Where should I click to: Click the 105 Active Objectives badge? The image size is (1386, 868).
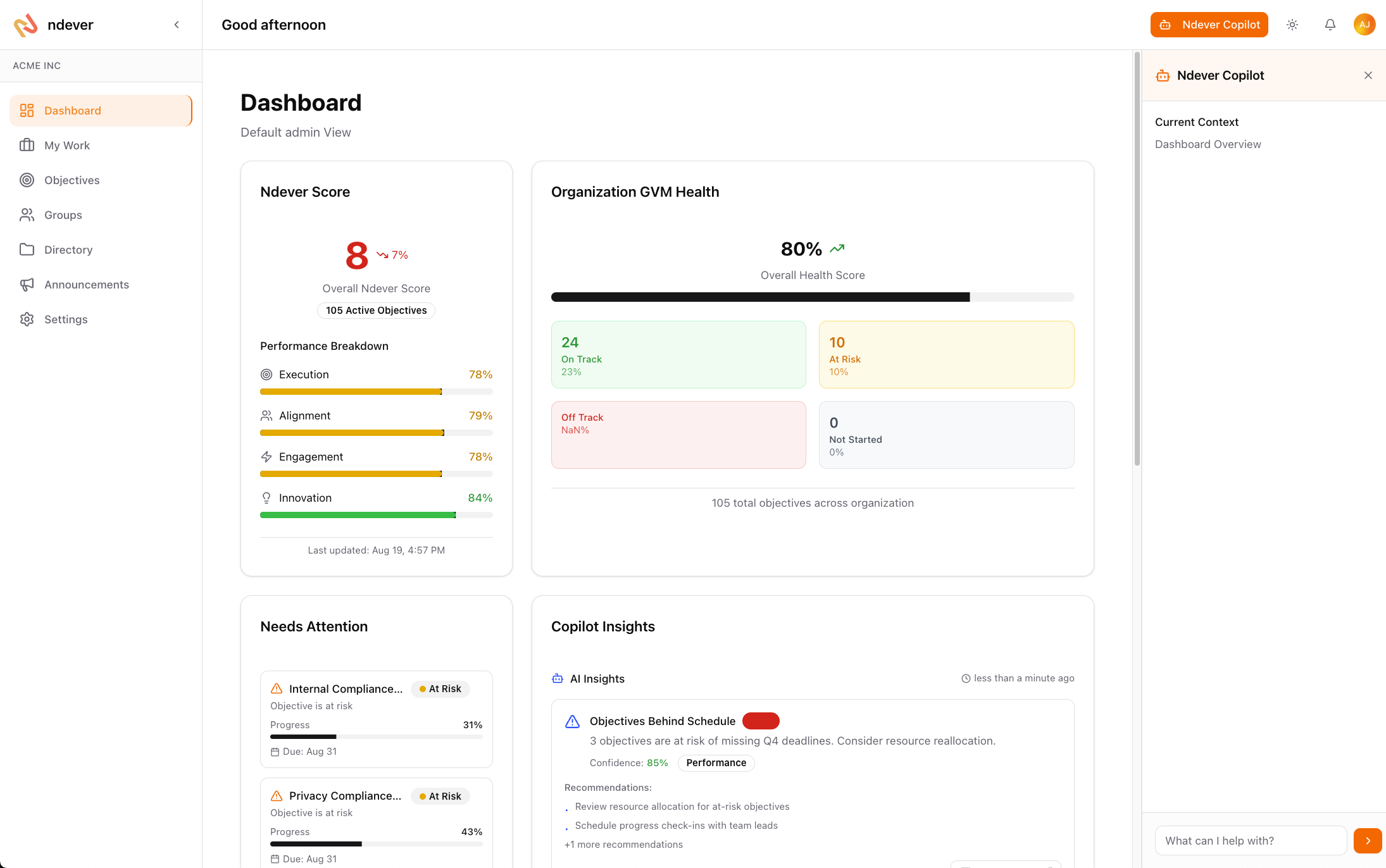[x=377, y=311]
